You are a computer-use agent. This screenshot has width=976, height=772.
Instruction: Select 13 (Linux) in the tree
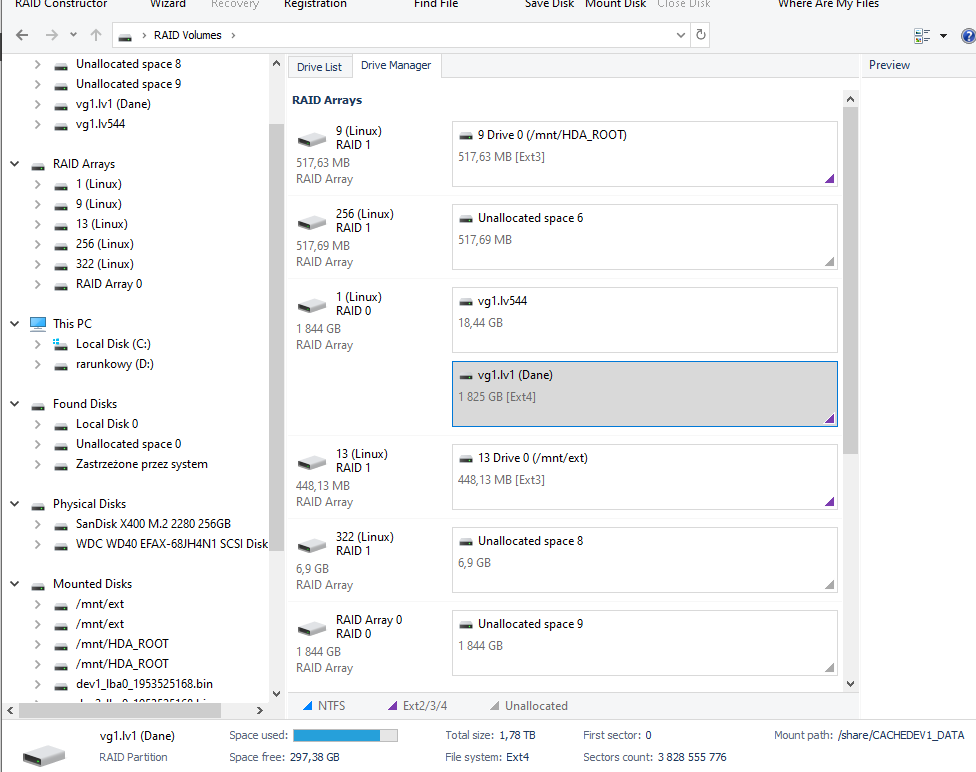pyautogui.click(x=101, y=224)
